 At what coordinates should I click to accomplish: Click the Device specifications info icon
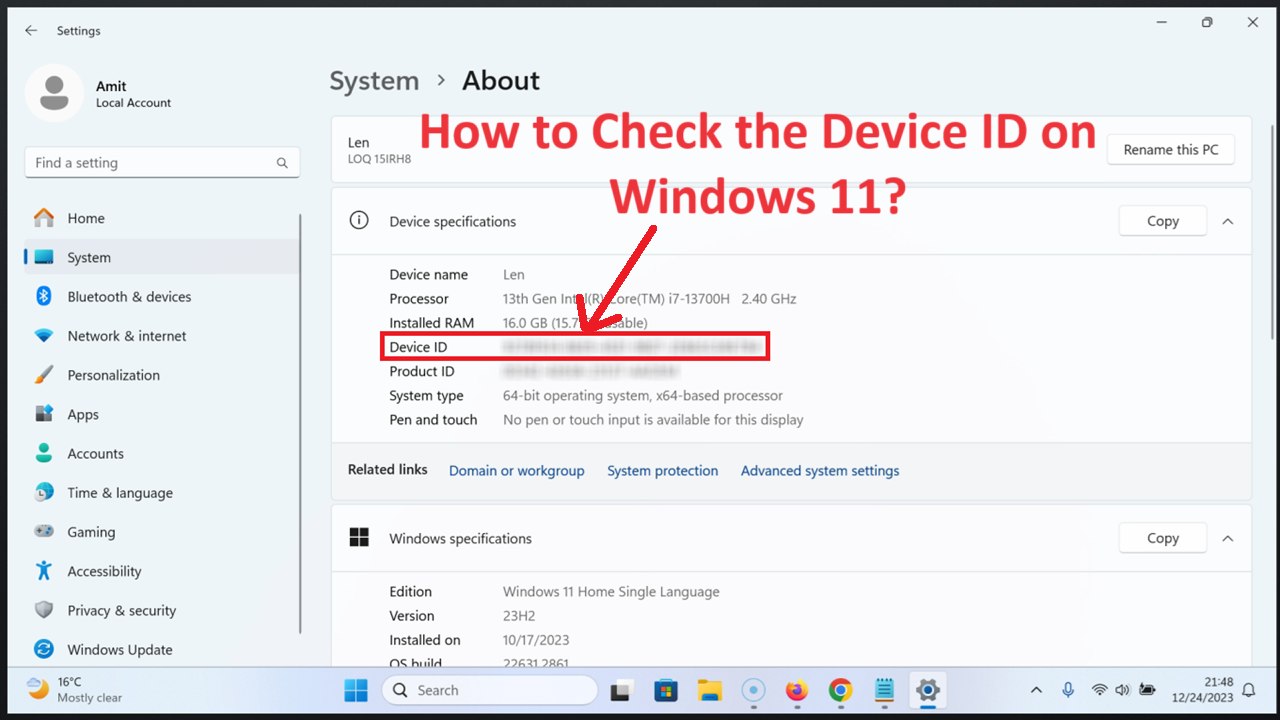[359, 221]
